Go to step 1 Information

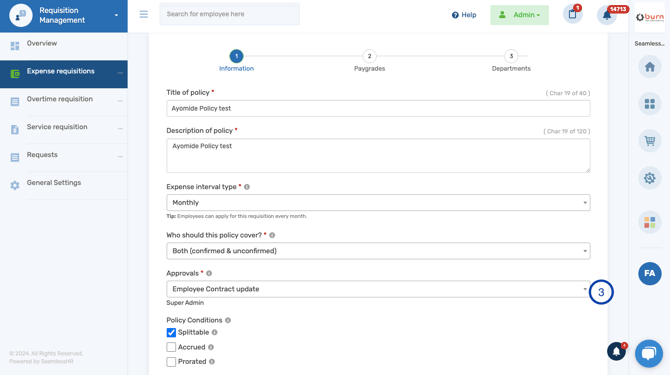(236, 61)
